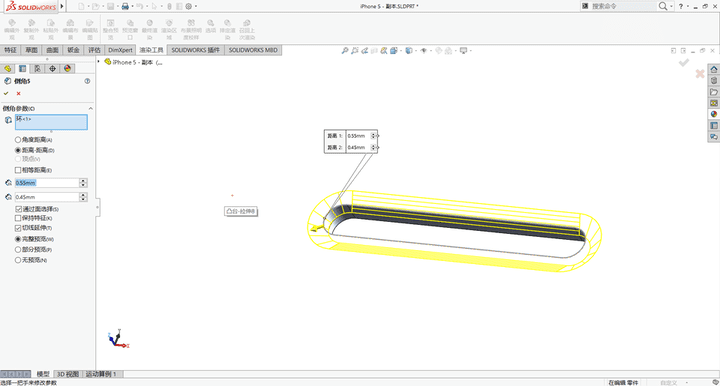Switch to the 评估 tab
This screenshot has width=720, height=386.
pos(94,50)
